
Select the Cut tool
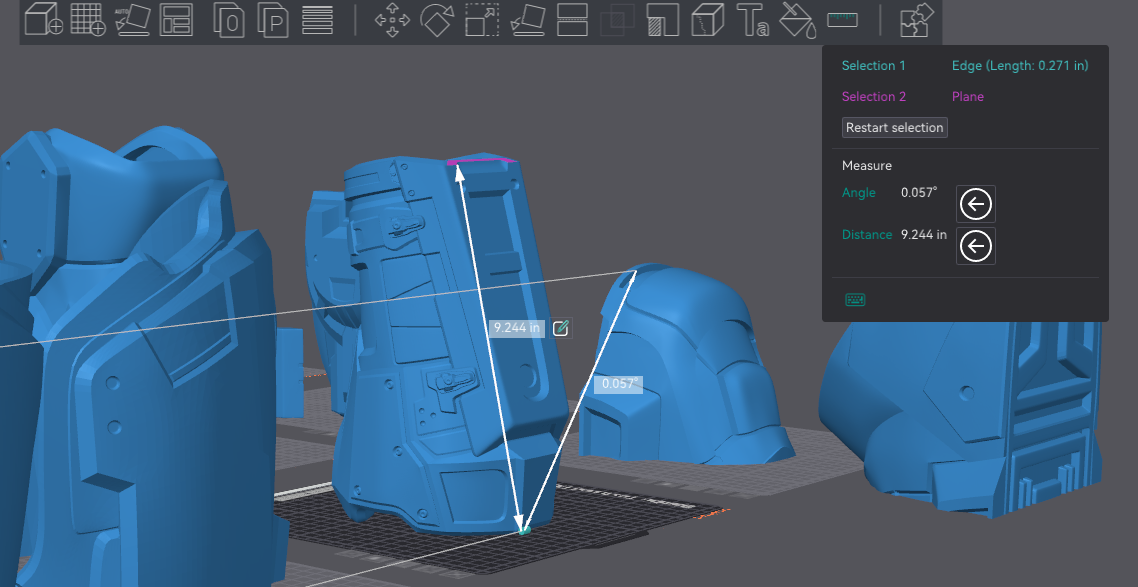pos(572,20)
